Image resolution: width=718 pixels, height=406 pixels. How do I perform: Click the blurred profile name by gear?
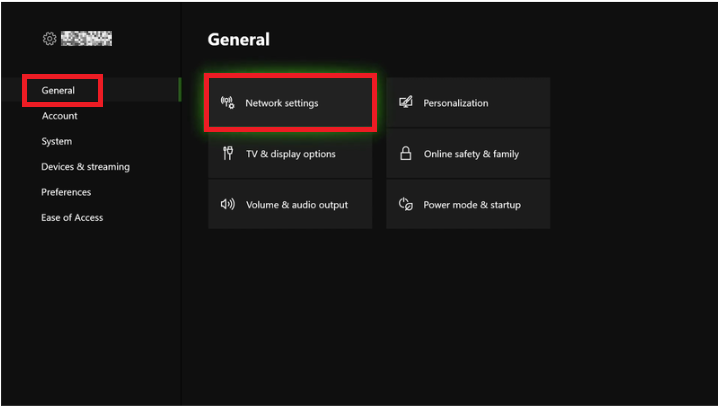(86, 39)
